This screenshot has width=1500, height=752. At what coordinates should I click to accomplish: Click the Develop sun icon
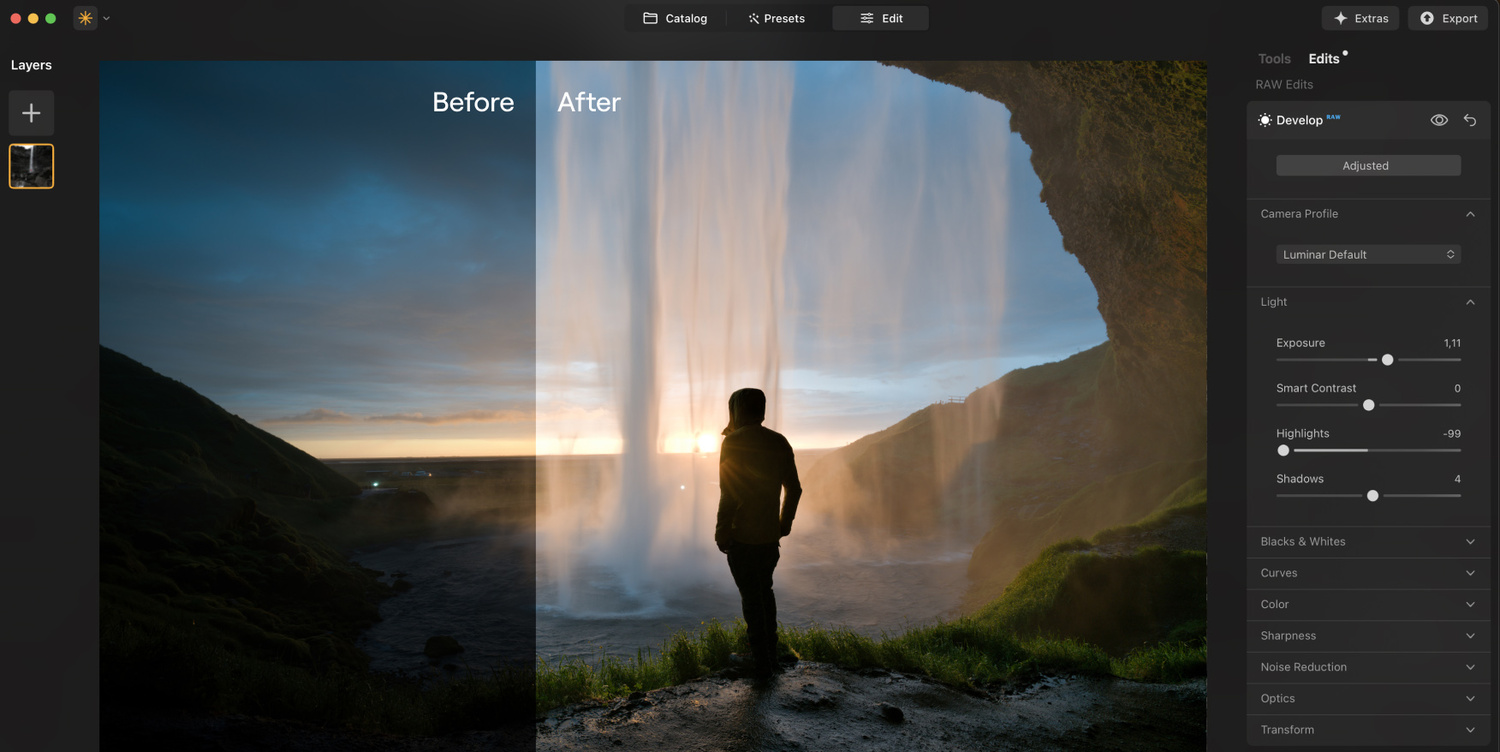tap(1265, 120)
